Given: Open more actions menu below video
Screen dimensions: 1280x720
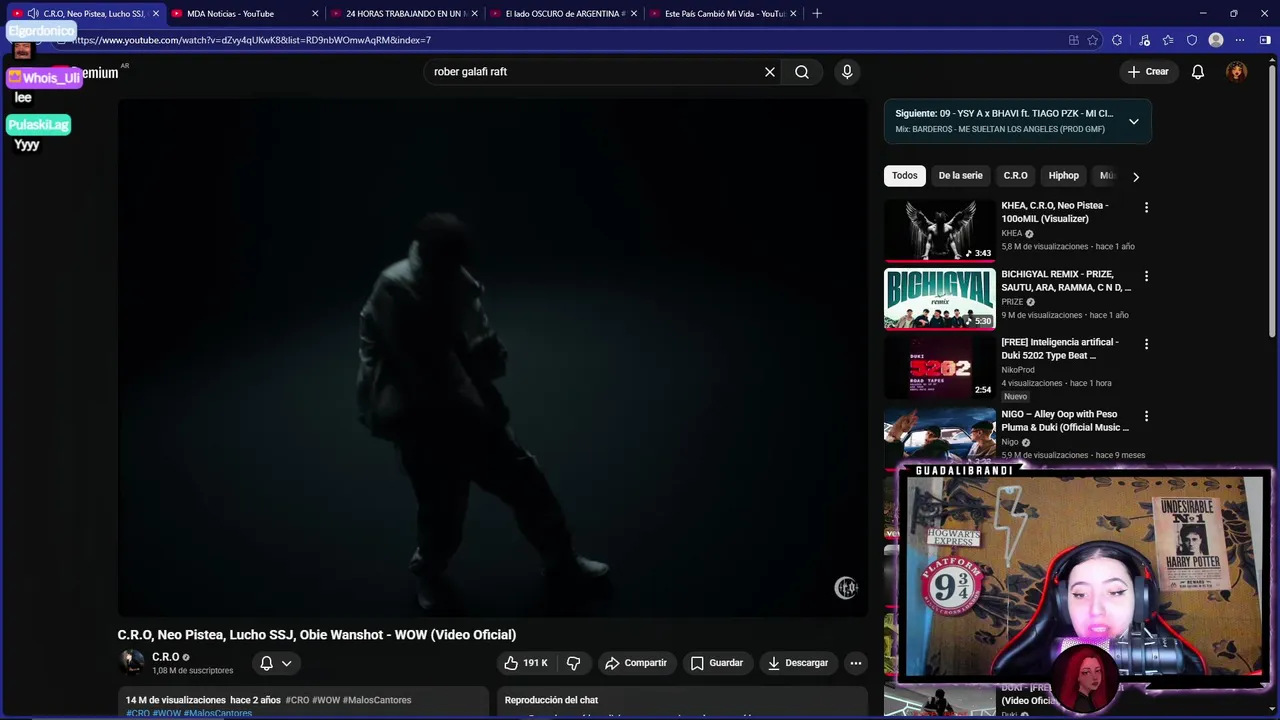Looking at the screenshot, I should pyautogui.click(x=855, y=663).
